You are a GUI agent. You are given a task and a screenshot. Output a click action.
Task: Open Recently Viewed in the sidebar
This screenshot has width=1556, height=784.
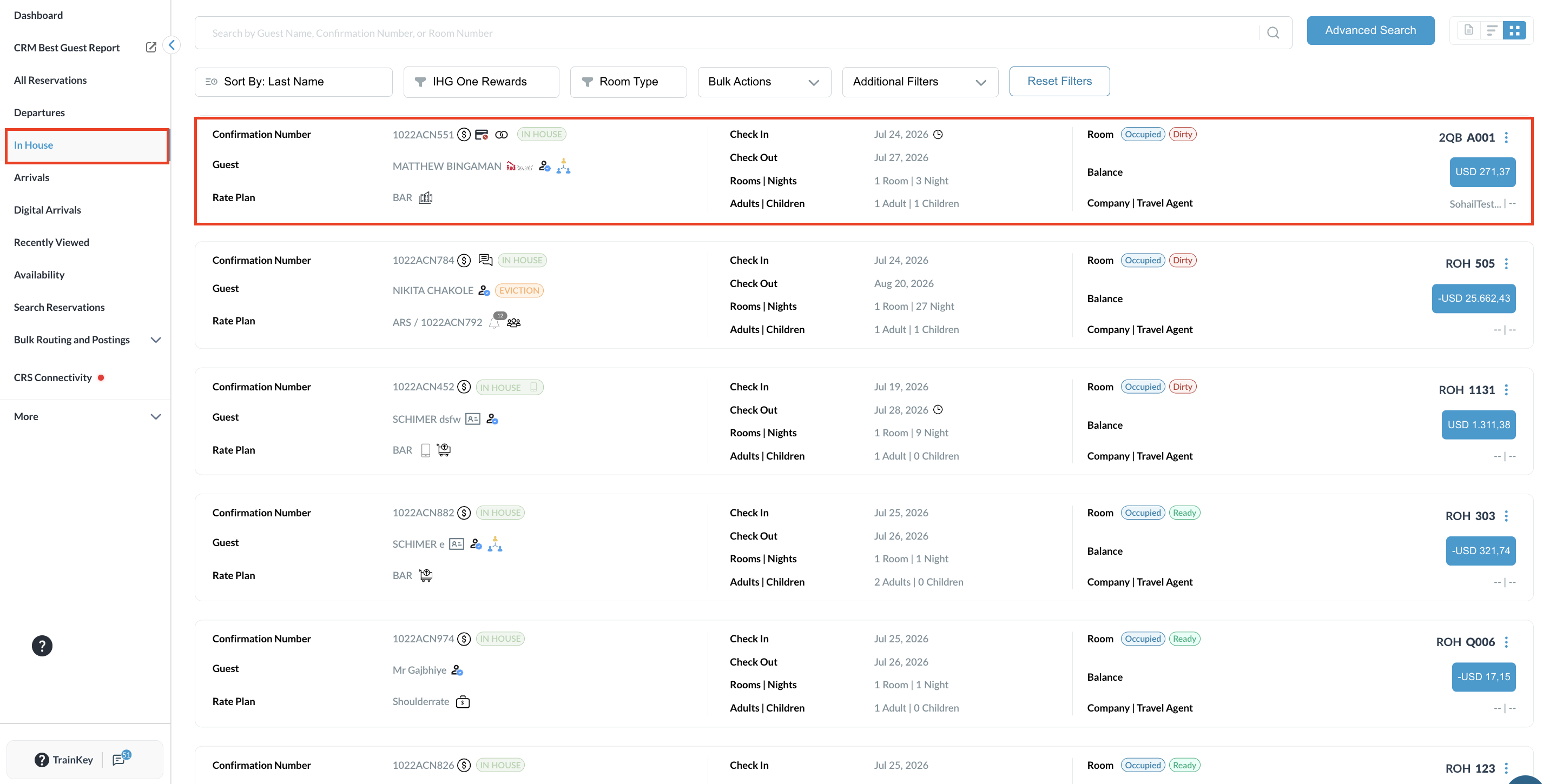(51, 243)
